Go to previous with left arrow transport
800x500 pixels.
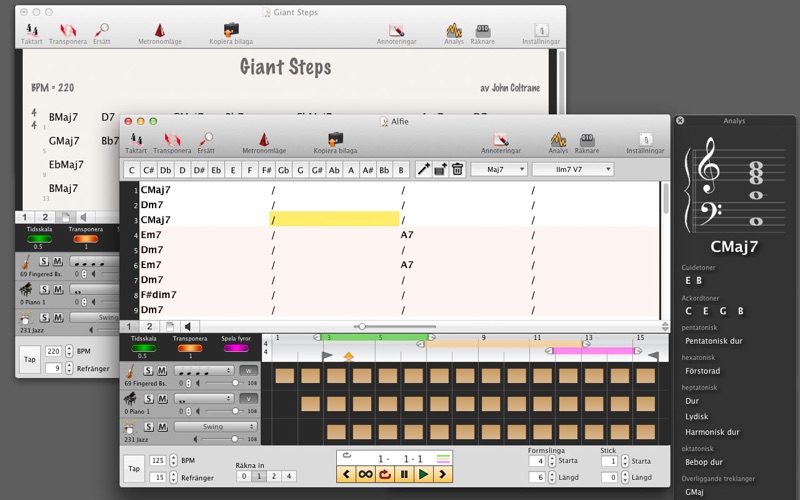point(346,474)
